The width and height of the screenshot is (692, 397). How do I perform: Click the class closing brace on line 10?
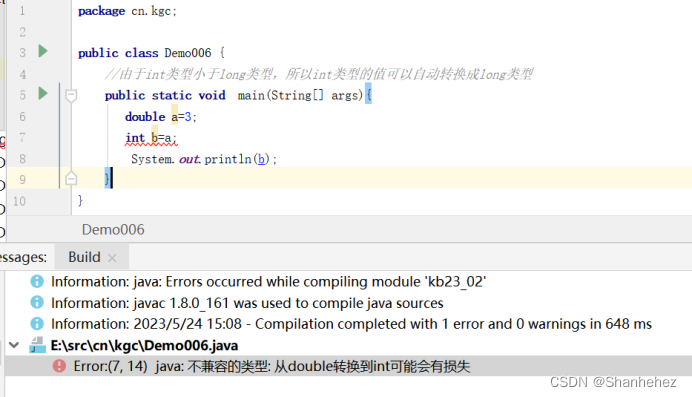(x=80, y=201)
